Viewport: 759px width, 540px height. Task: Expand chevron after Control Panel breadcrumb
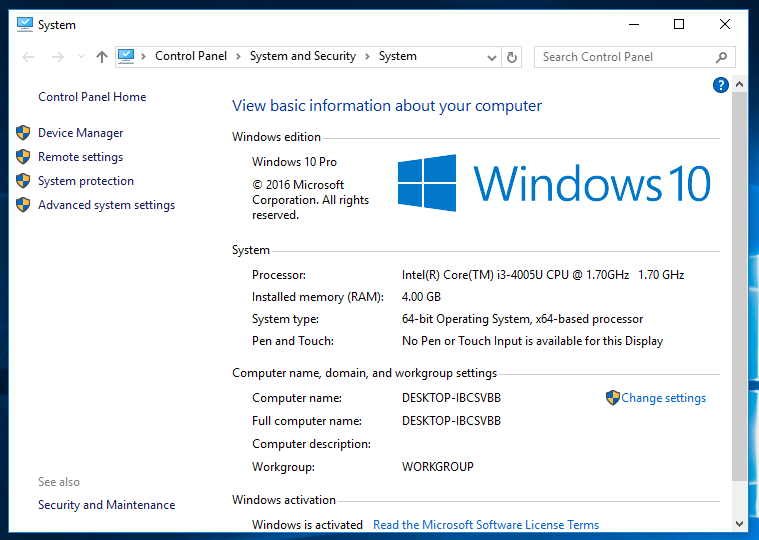(238, 57)
